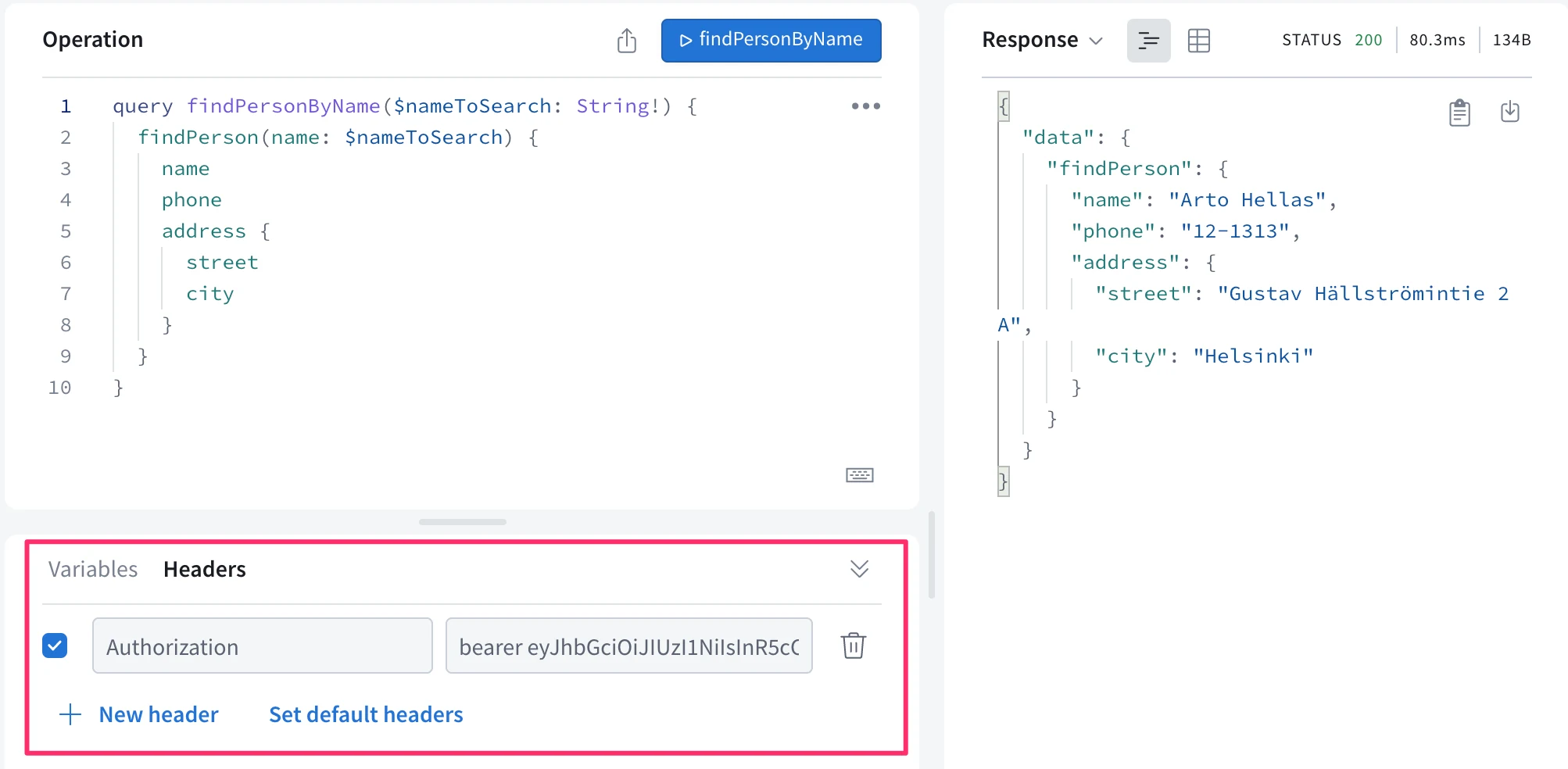
Task: Switch to the Variables tab
Action: tap(93, 569)
